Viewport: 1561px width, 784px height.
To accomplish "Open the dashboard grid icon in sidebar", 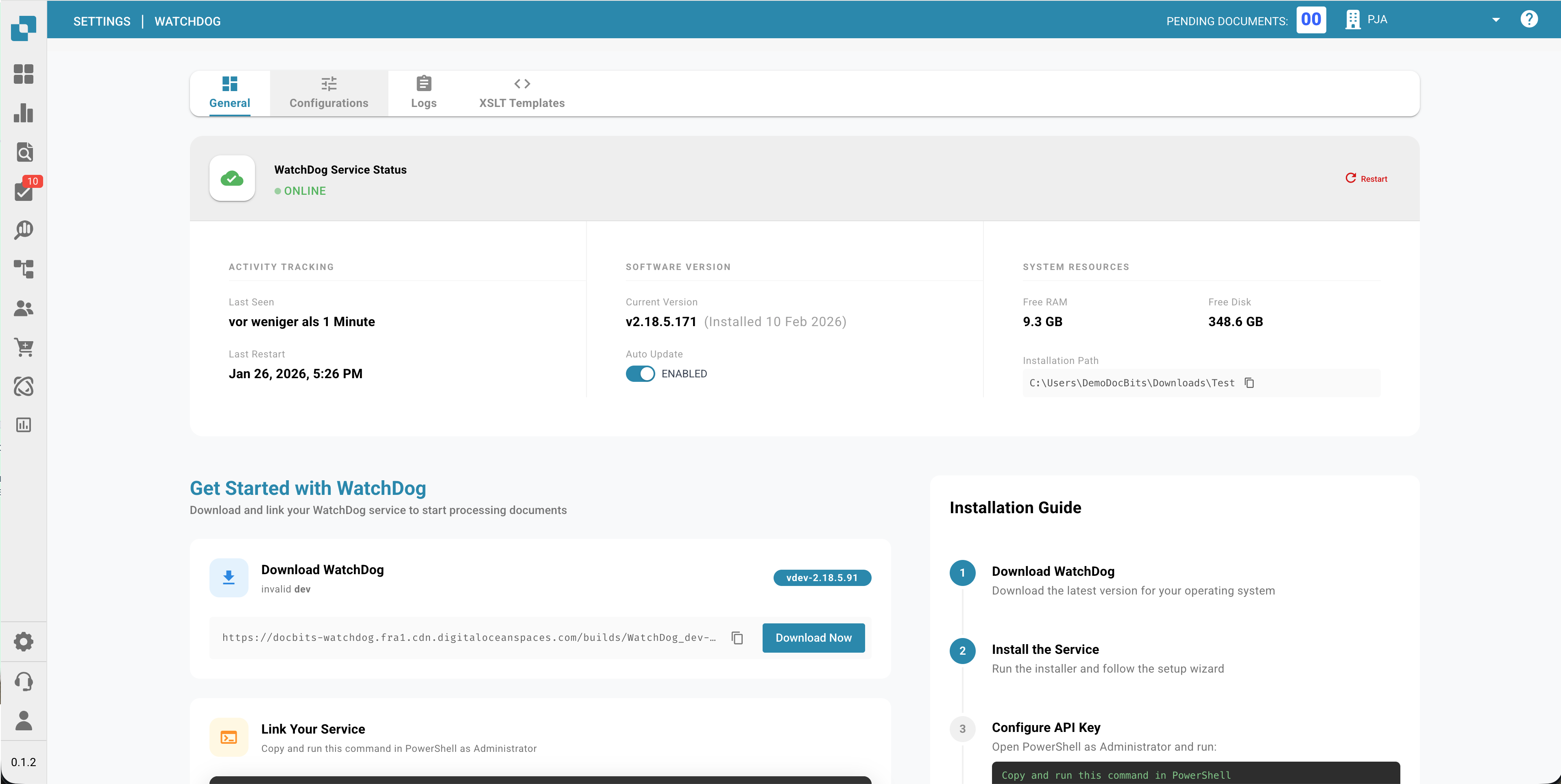I will click(x=24, y=74).
